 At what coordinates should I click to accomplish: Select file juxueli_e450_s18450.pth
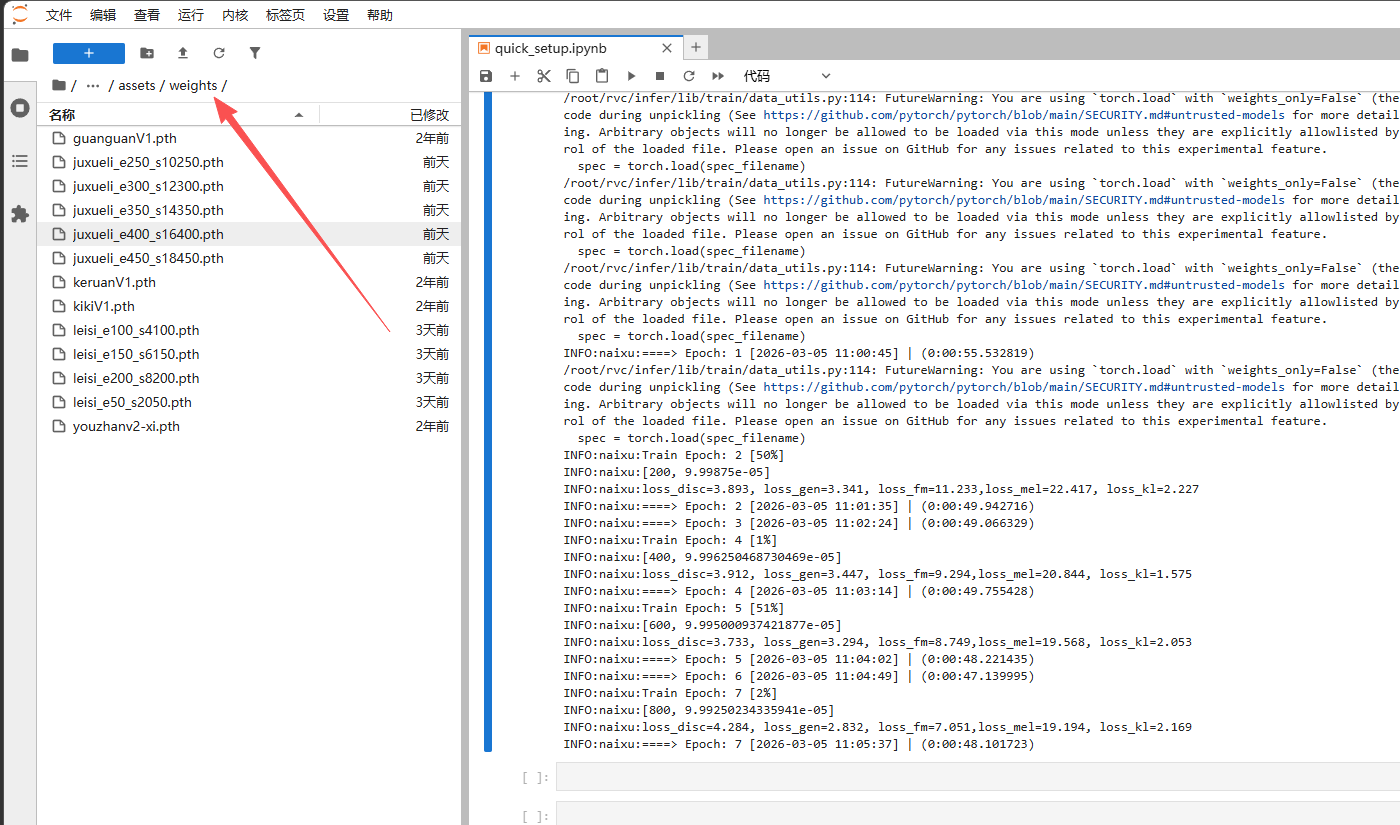click(x=249, y=258)
